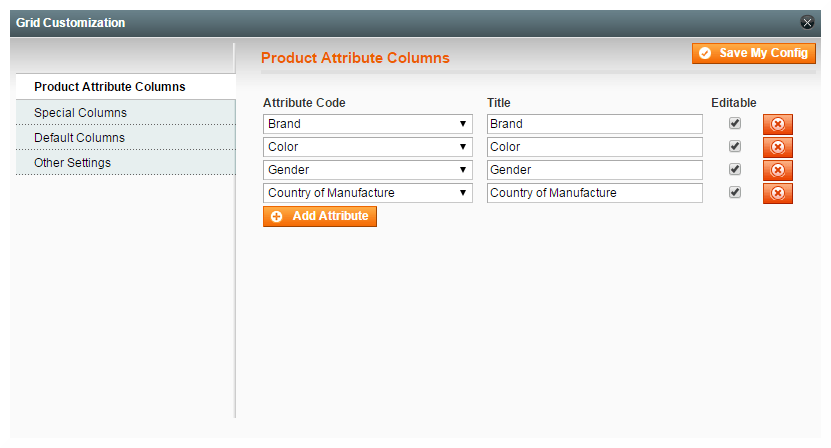The image size is (831, 448).
Task: Remove the Color attribute row
Action: point(777,147)
